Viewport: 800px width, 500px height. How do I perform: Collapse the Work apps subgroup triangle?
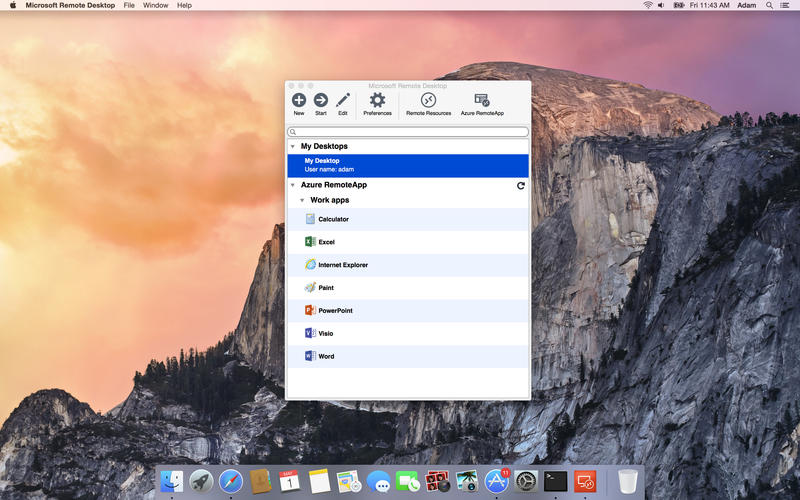click(x=302, y=201)
